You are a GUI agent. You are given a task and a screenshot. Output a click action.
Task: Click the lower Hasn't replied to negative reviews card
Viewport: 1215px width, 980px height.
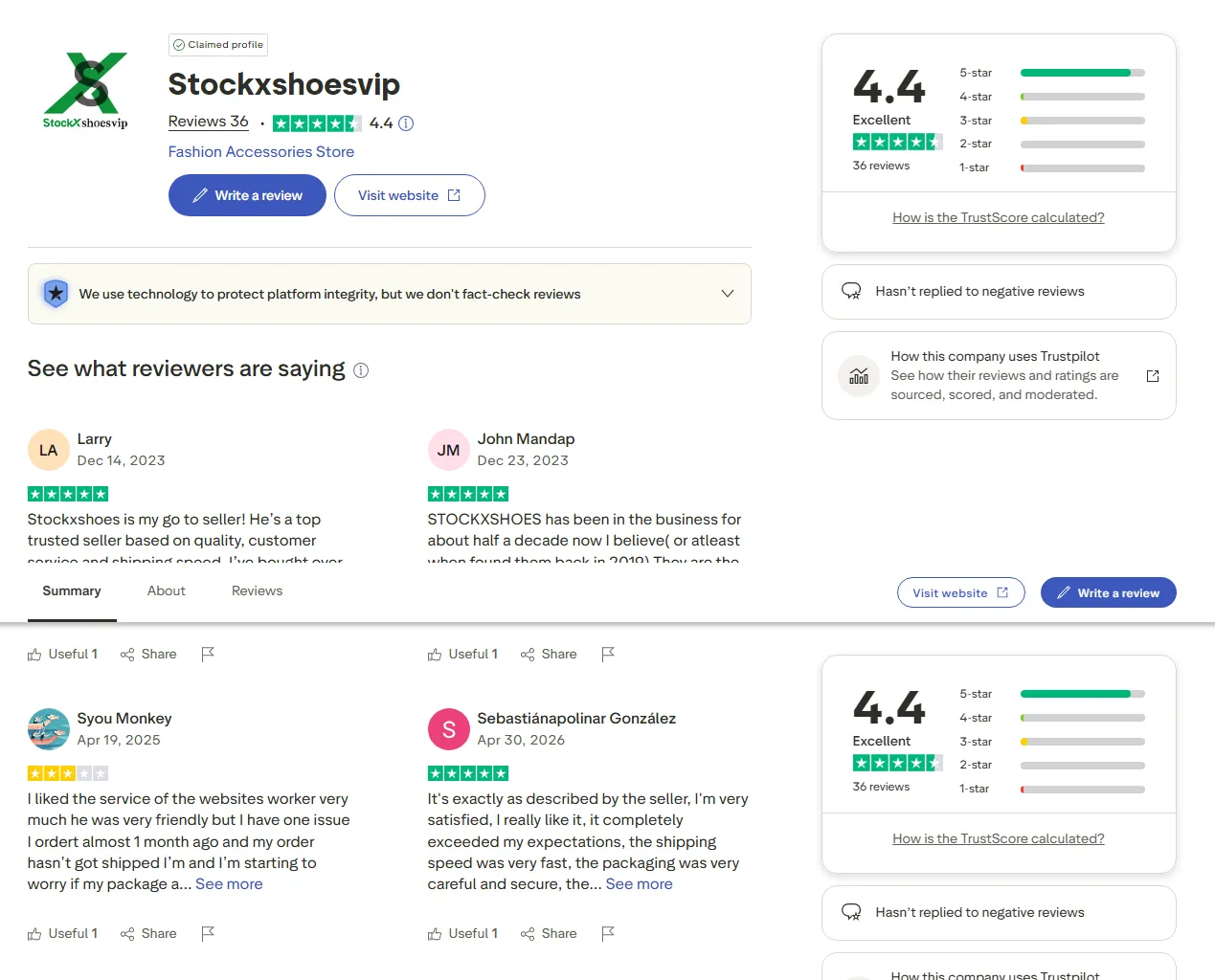(x=999, y=913)
